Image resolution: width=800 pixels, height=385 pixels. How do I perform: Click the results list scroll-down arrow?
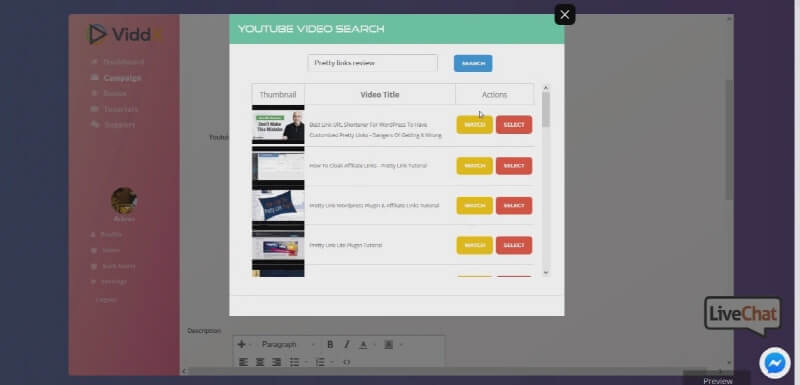click(x=546, y=273)
